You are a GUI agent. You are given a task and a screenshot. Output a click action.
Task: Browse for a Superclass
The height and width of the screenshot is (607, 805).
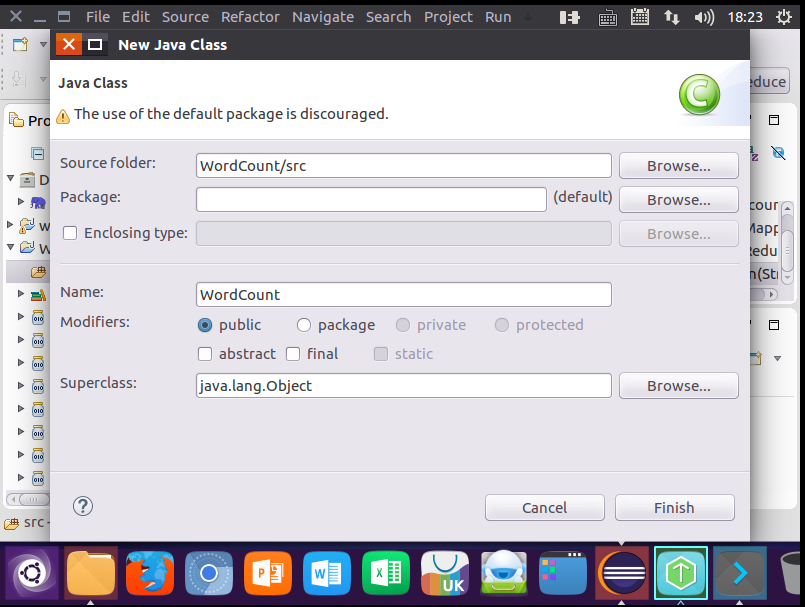(x=678, y=385)
